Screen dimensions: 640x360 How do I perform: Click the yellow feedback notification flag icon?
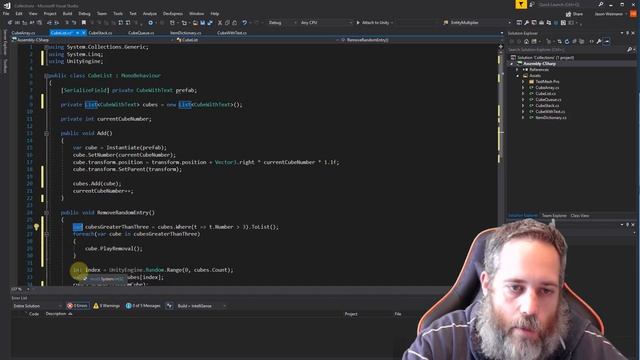pos(521,4)
